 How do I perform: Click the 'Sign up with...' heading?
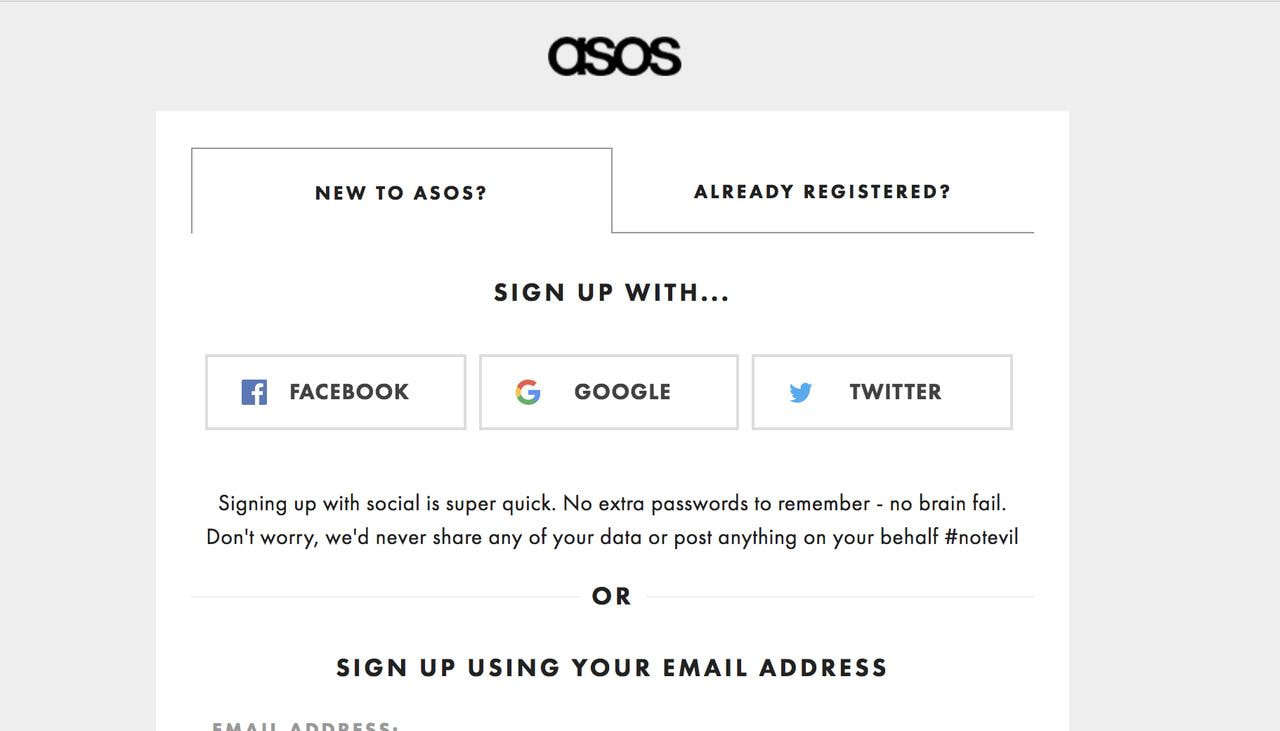(x=612, y=293)
